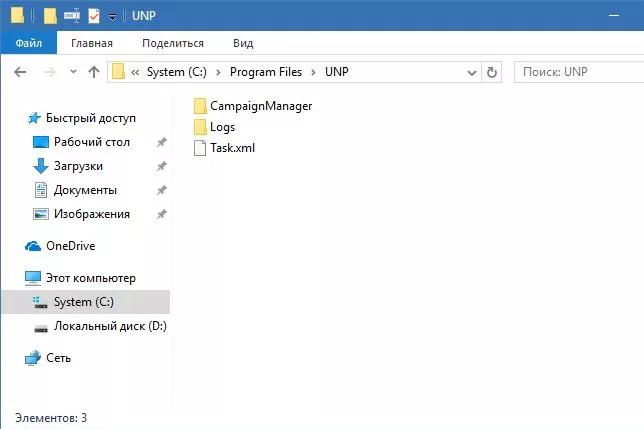The width and height of the screenshot is (644, 429).
Task: Open the CampaignManager folder
Action: coord(253,106)
